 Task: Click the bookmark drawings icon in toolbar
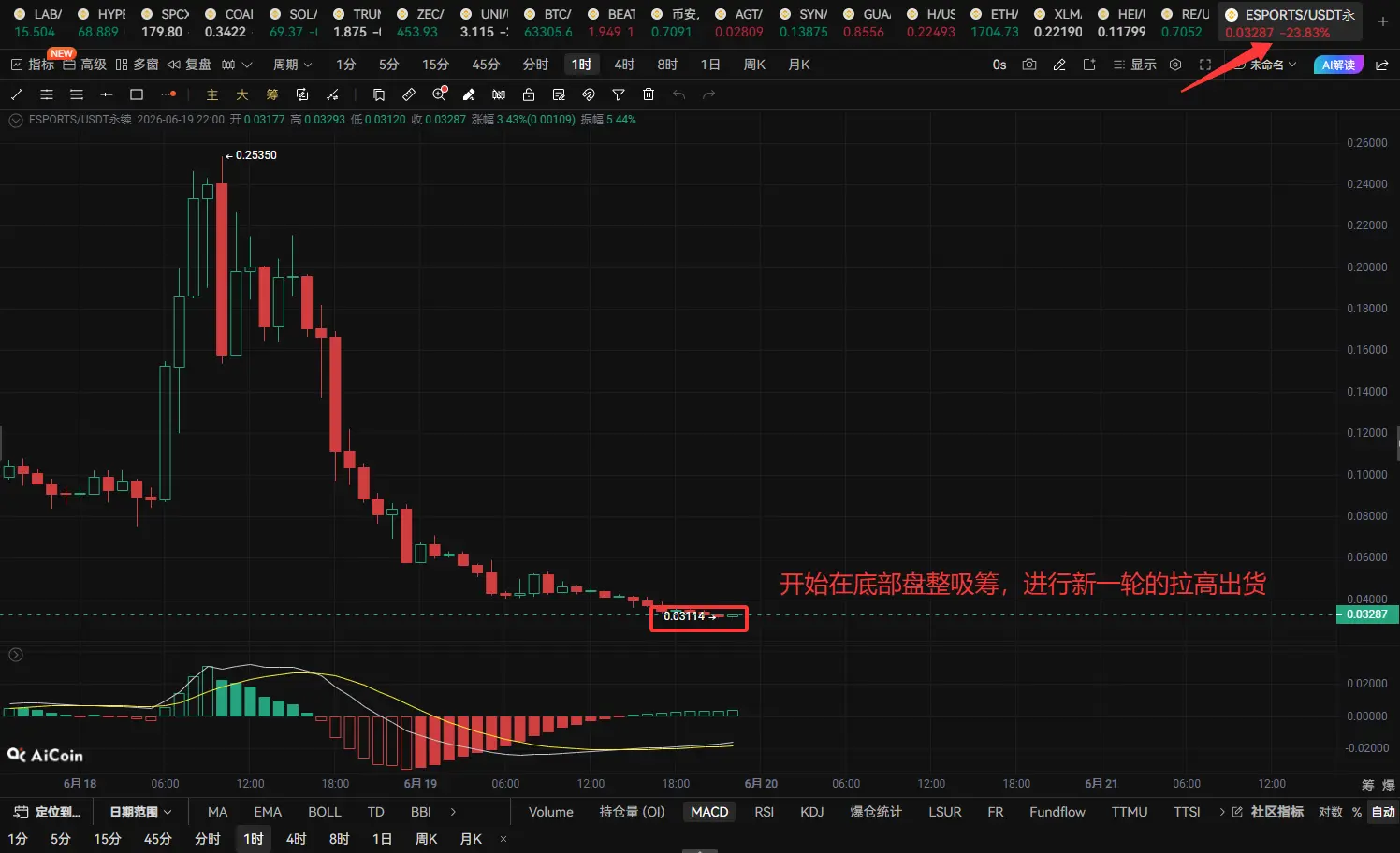tap(379, 94)
